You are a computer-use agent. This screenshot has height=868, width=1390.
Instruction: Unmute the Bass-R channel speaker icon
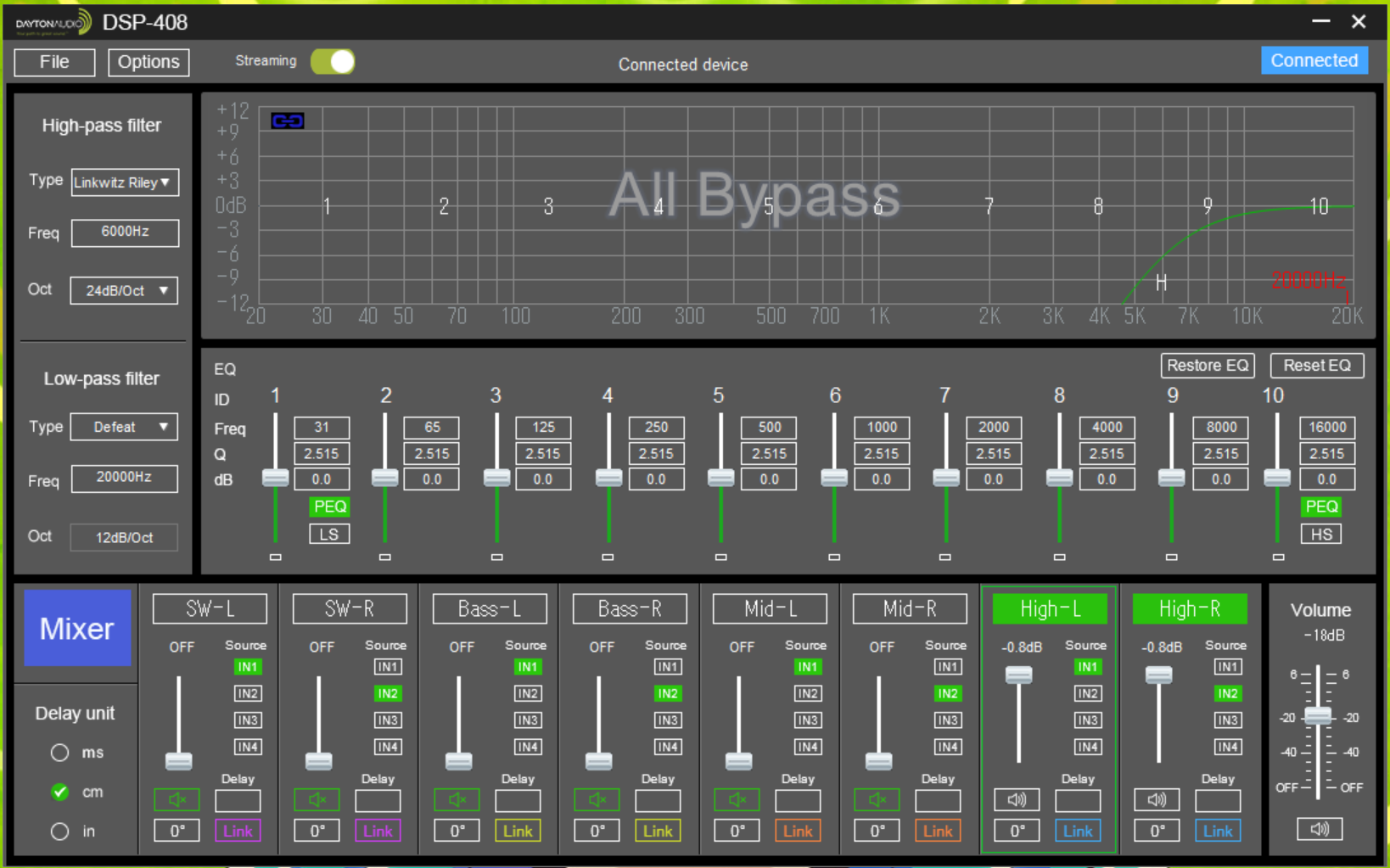(597, 799)
